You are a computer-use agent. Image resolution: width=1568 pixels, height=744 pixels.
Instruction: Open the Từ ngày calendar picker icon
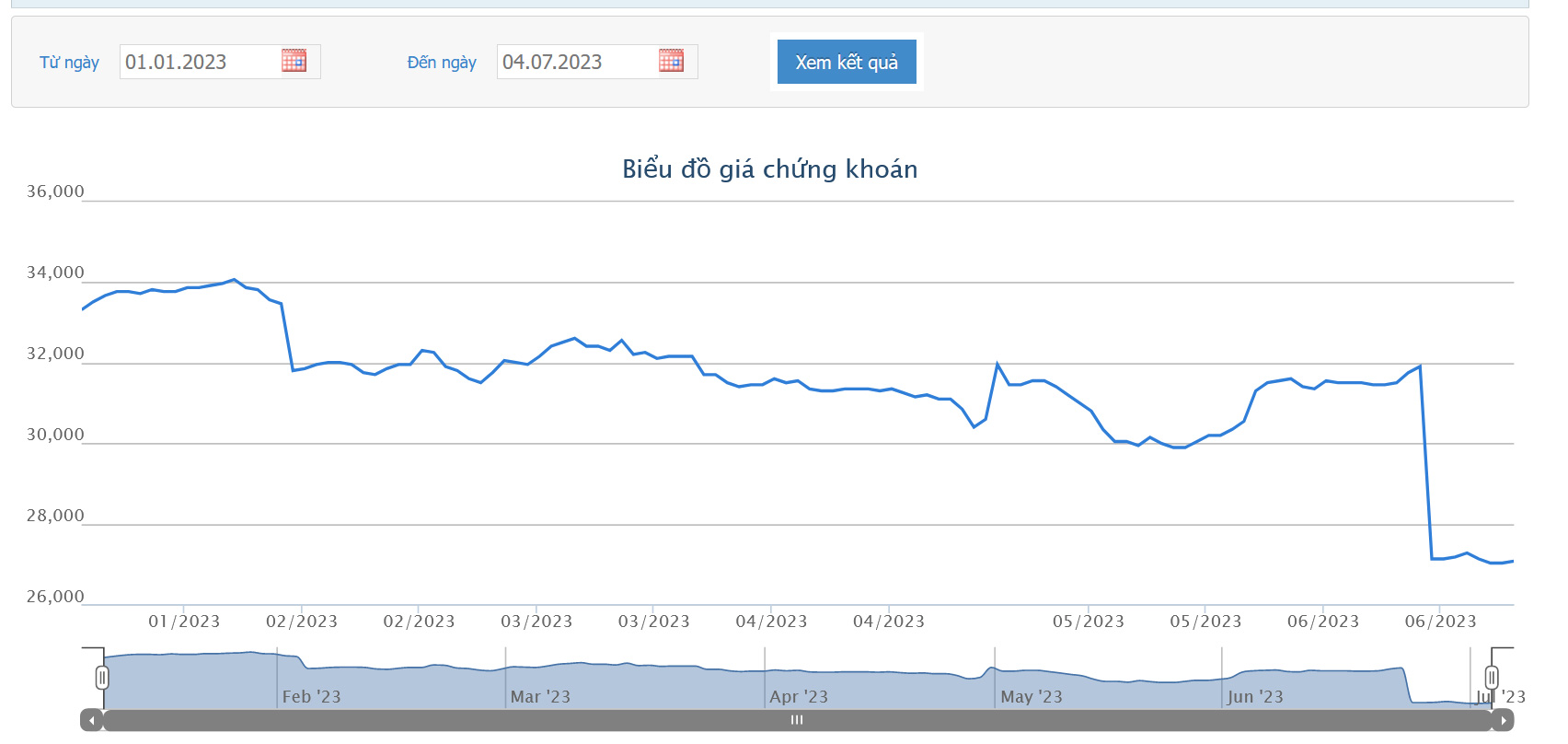click(294, 61)
